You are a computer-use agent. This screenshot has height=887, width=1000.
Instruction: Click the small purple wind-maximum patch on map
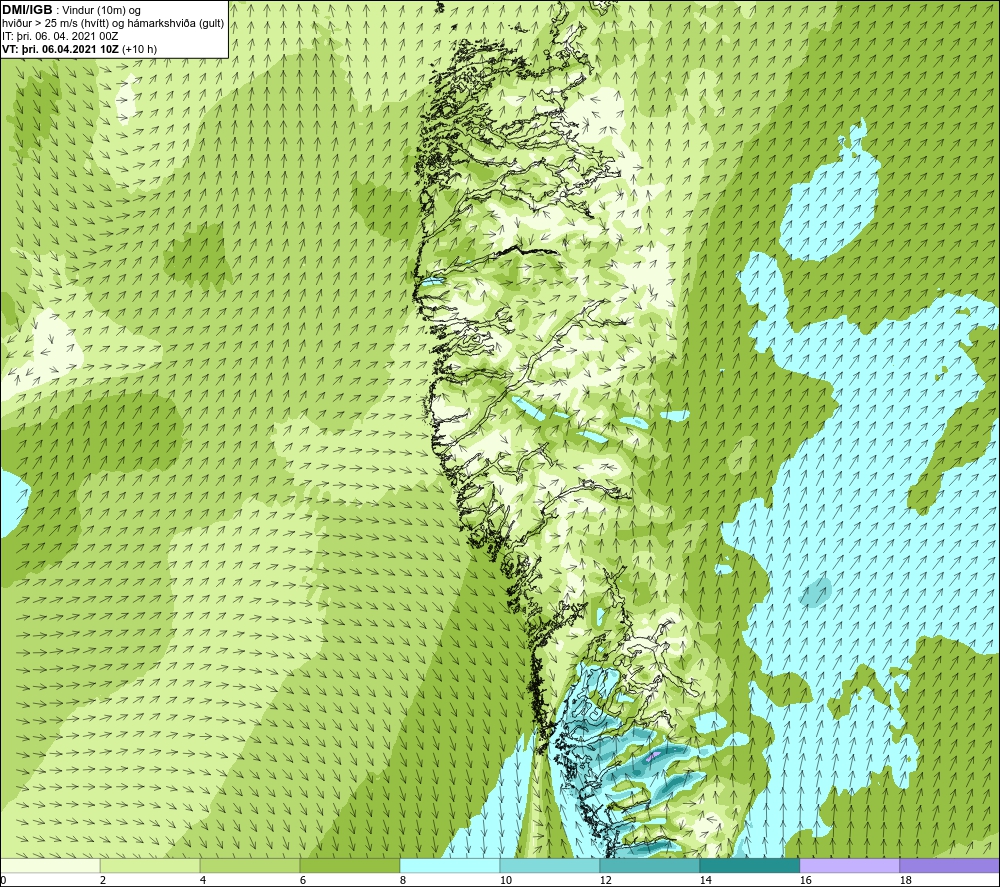pos(653,756)
